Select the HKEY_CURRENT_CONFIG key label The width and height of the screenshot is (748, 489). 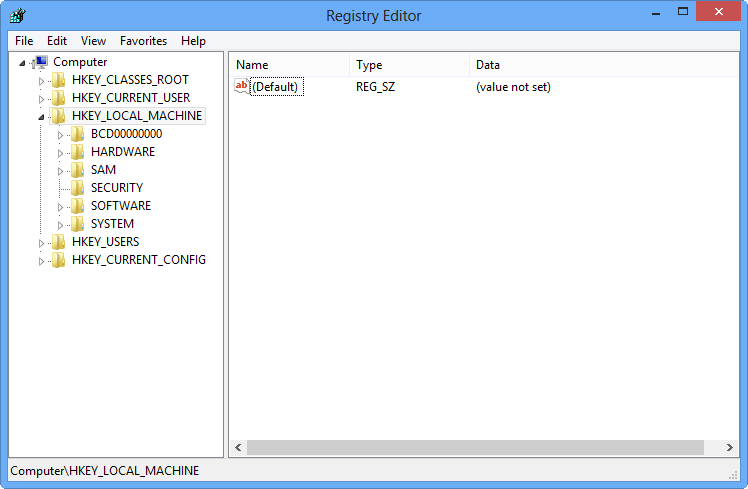point(139,260)
